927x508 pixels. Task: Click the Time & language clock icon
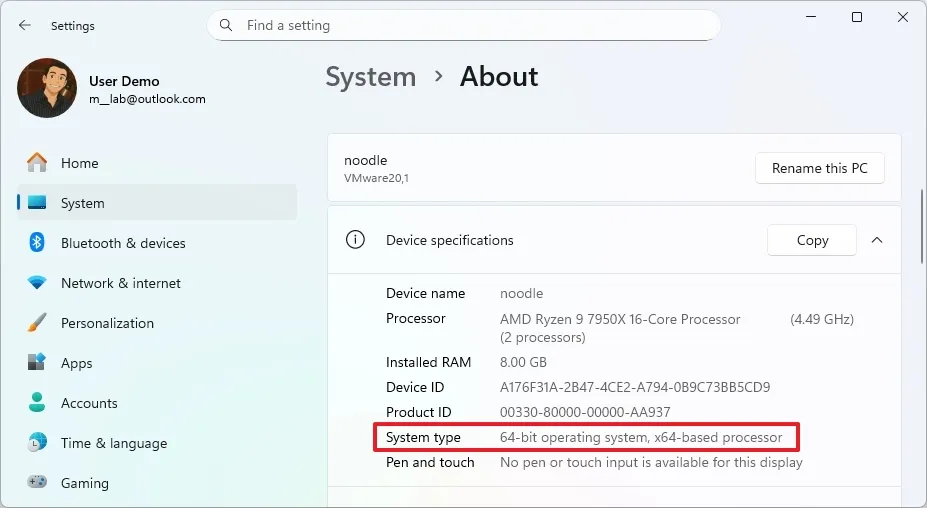(37, 442)
